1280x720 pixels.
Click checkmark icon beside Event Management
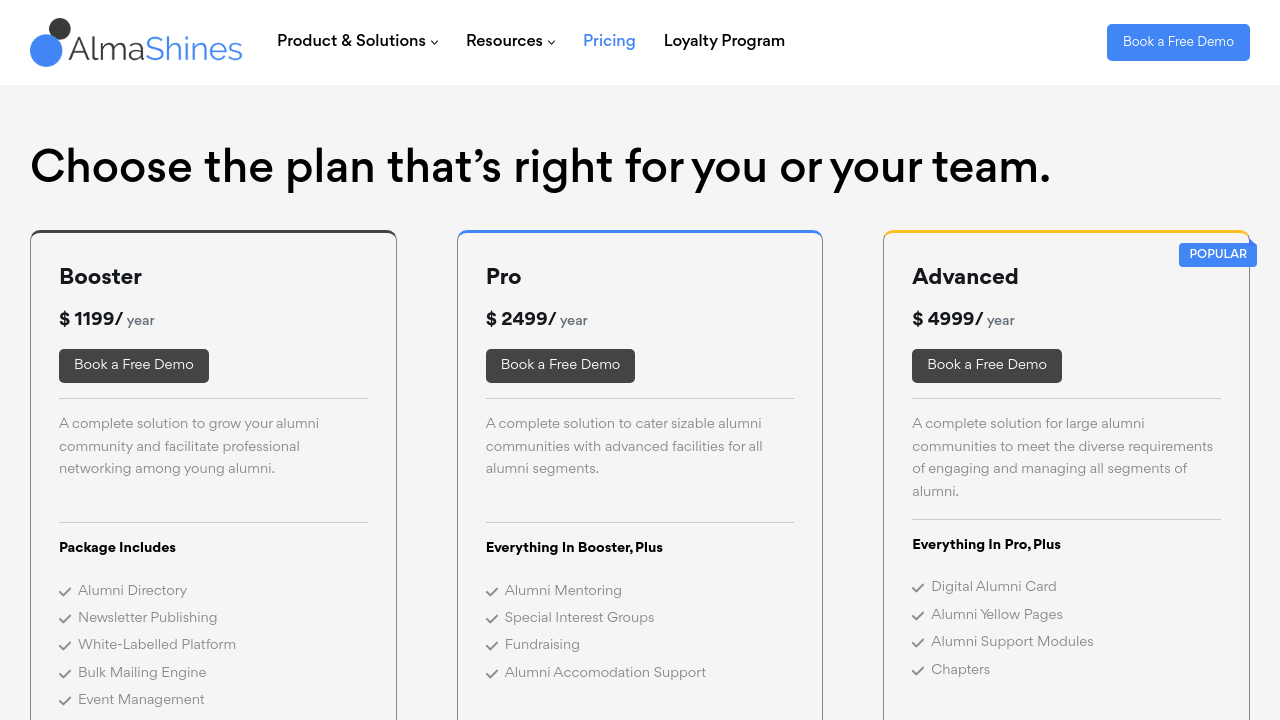click(x=65, y=701)
